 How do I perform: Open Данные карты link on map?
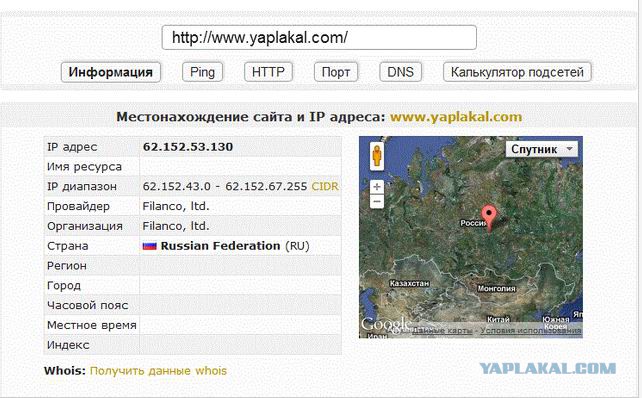[442, 330]
